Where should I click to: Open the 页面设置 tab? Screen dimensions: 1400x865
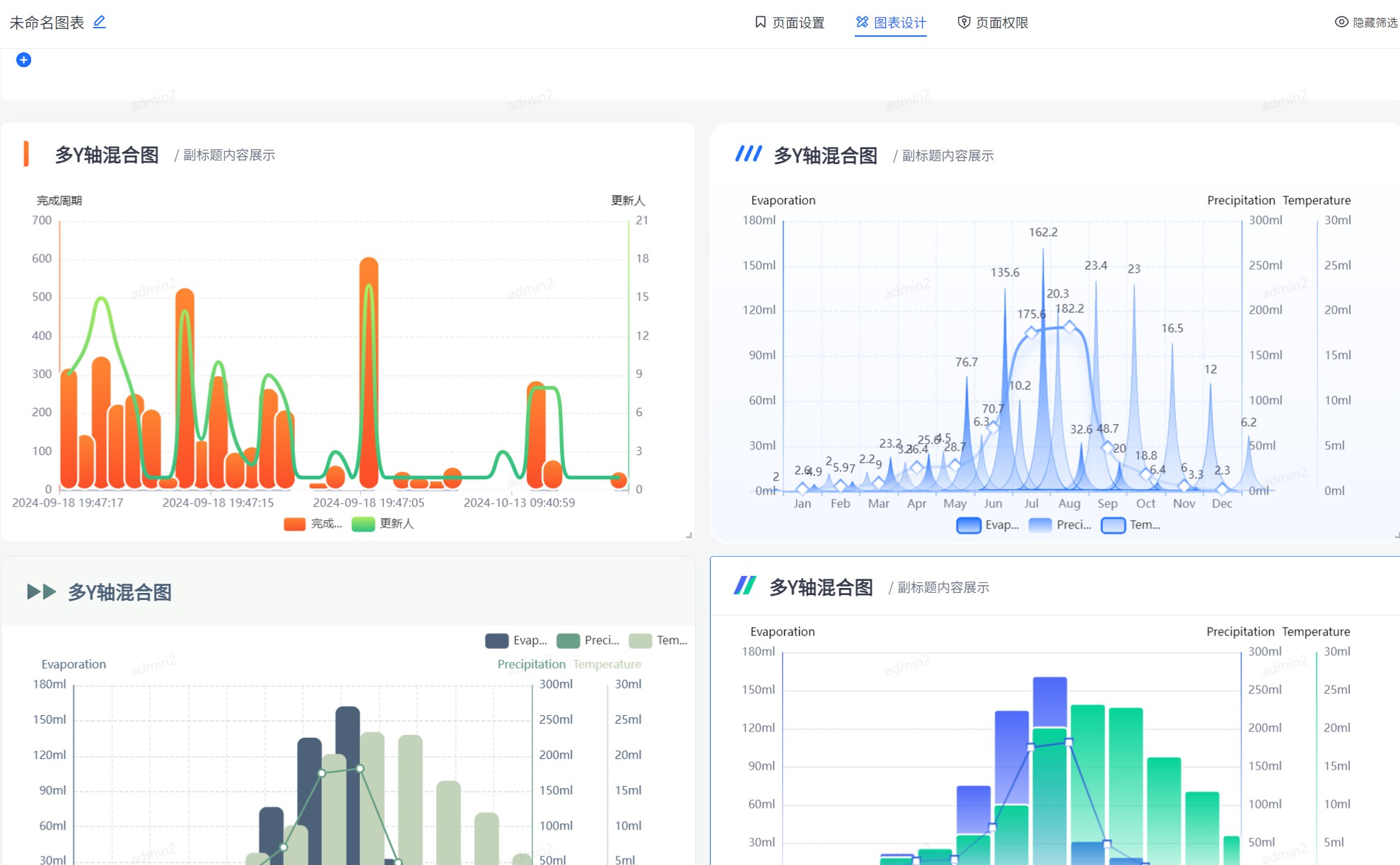789,23
